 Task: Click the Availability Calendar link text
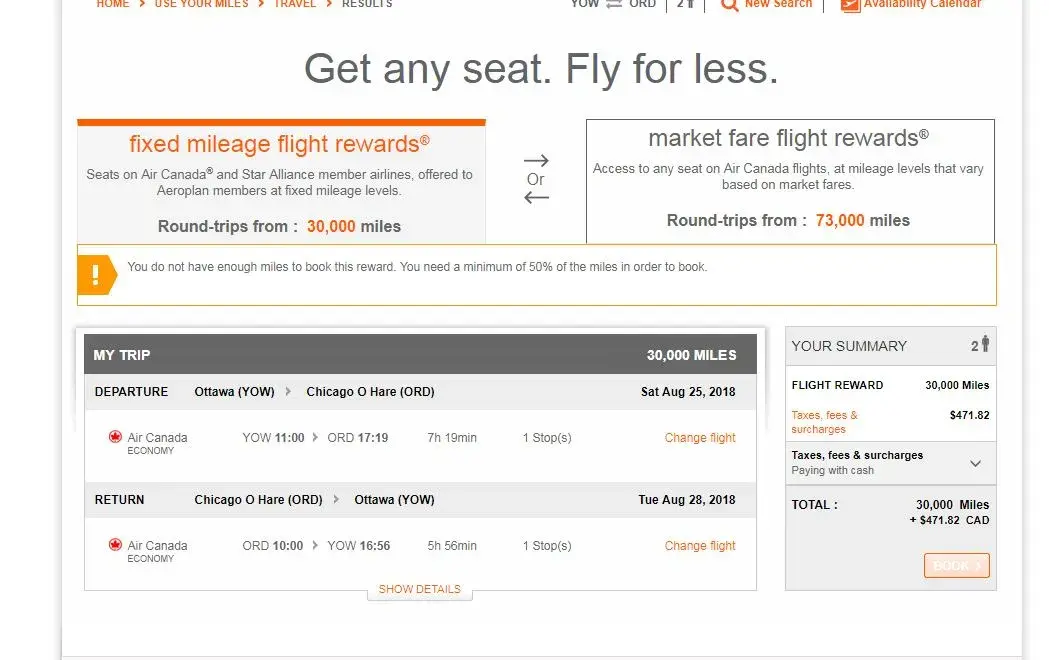tap(922, 5)
